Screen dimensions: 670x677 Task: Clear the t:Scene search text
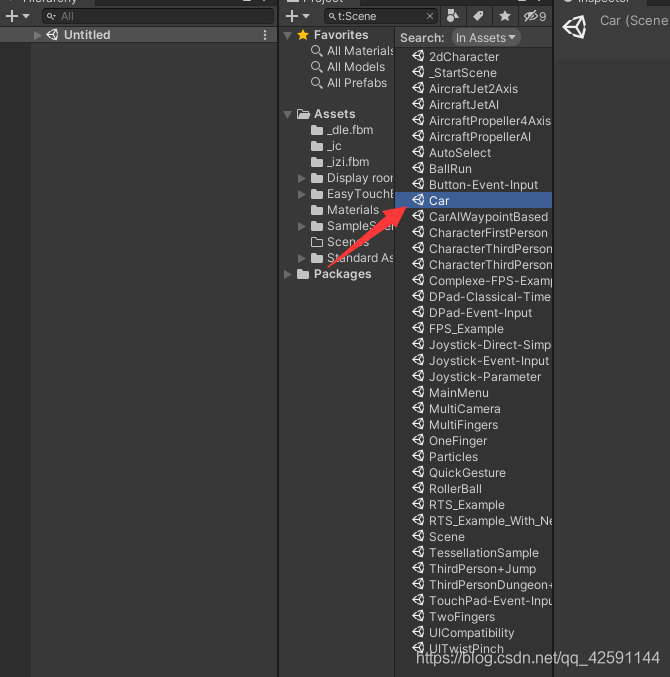pyautogui.click(x=430, y=16)
